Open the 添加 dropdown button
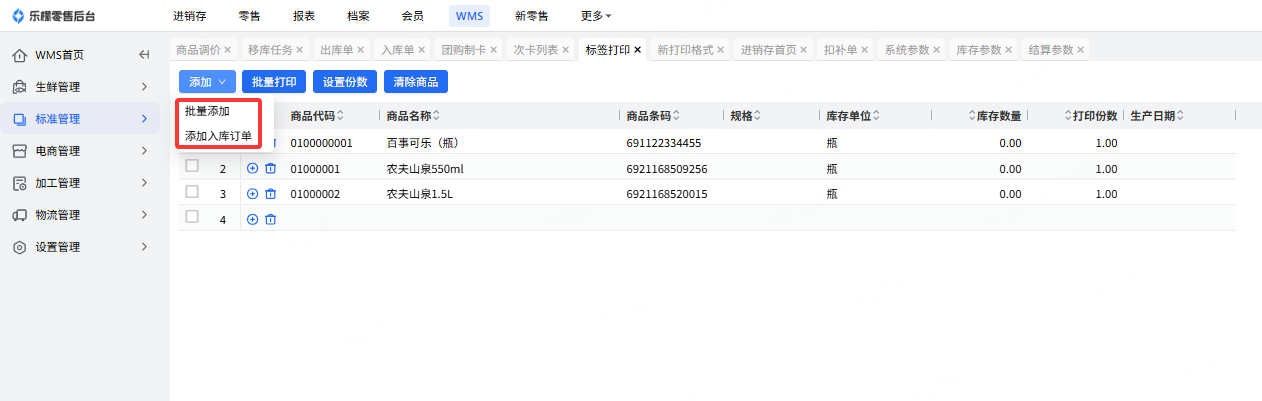This screenshot has height=401, width=1262. click(207, 82)
